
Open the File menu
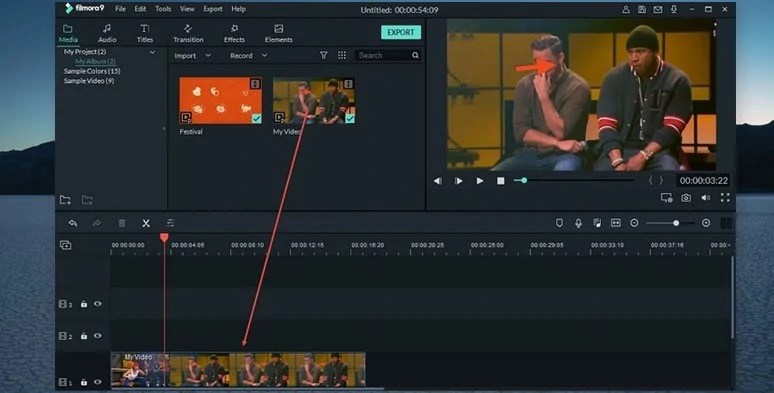click(x=120, y=9)
